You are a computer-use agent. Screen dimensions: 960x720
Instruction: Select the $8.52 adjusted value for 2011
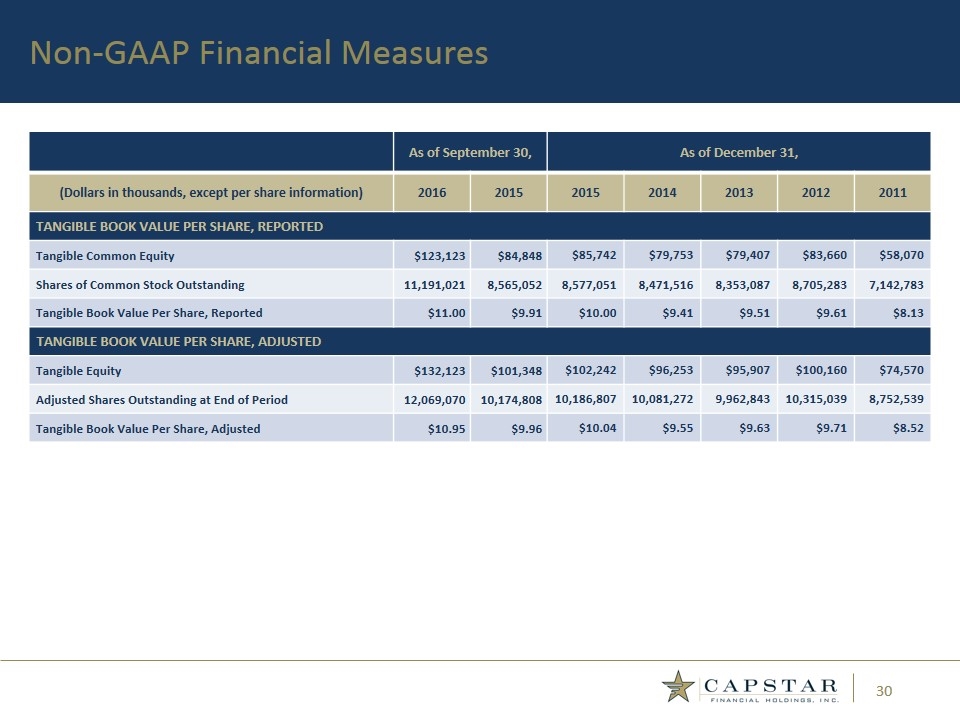click(906, 429)
